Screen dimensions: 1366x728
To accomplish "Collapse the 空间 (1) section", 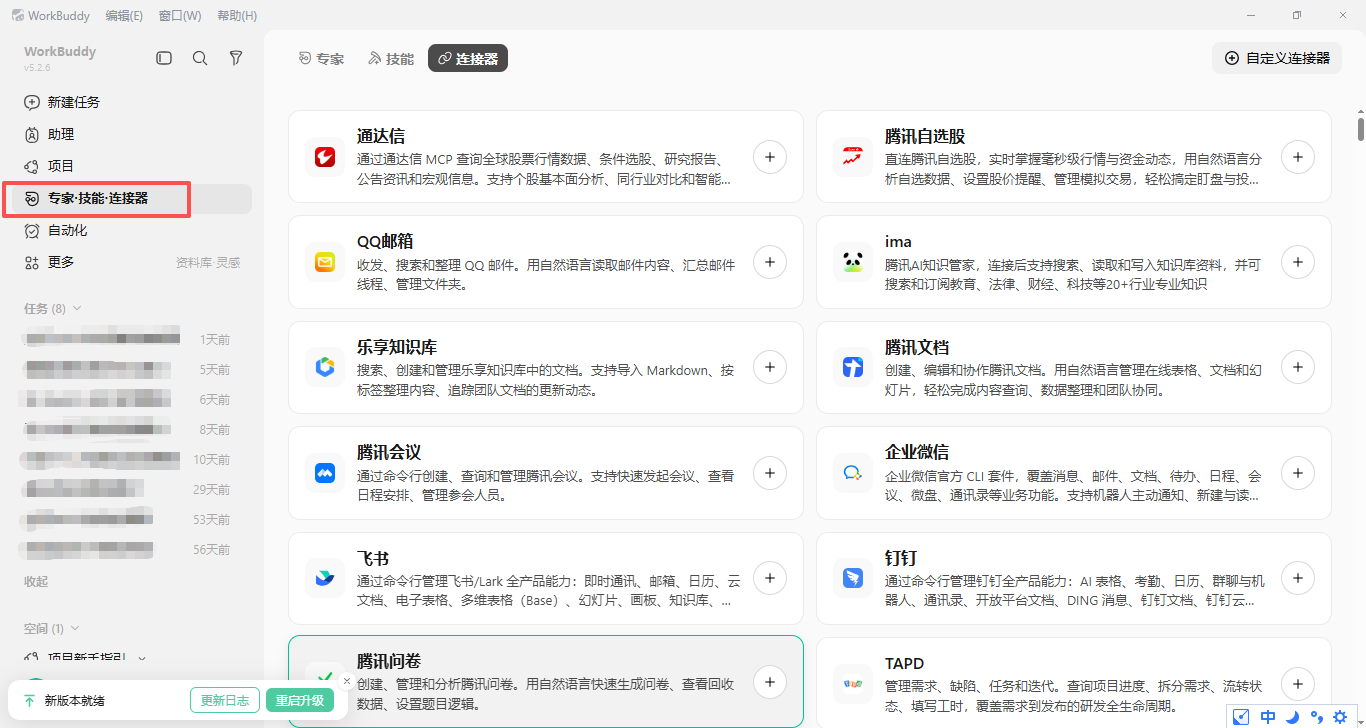I will coord(52,628).
